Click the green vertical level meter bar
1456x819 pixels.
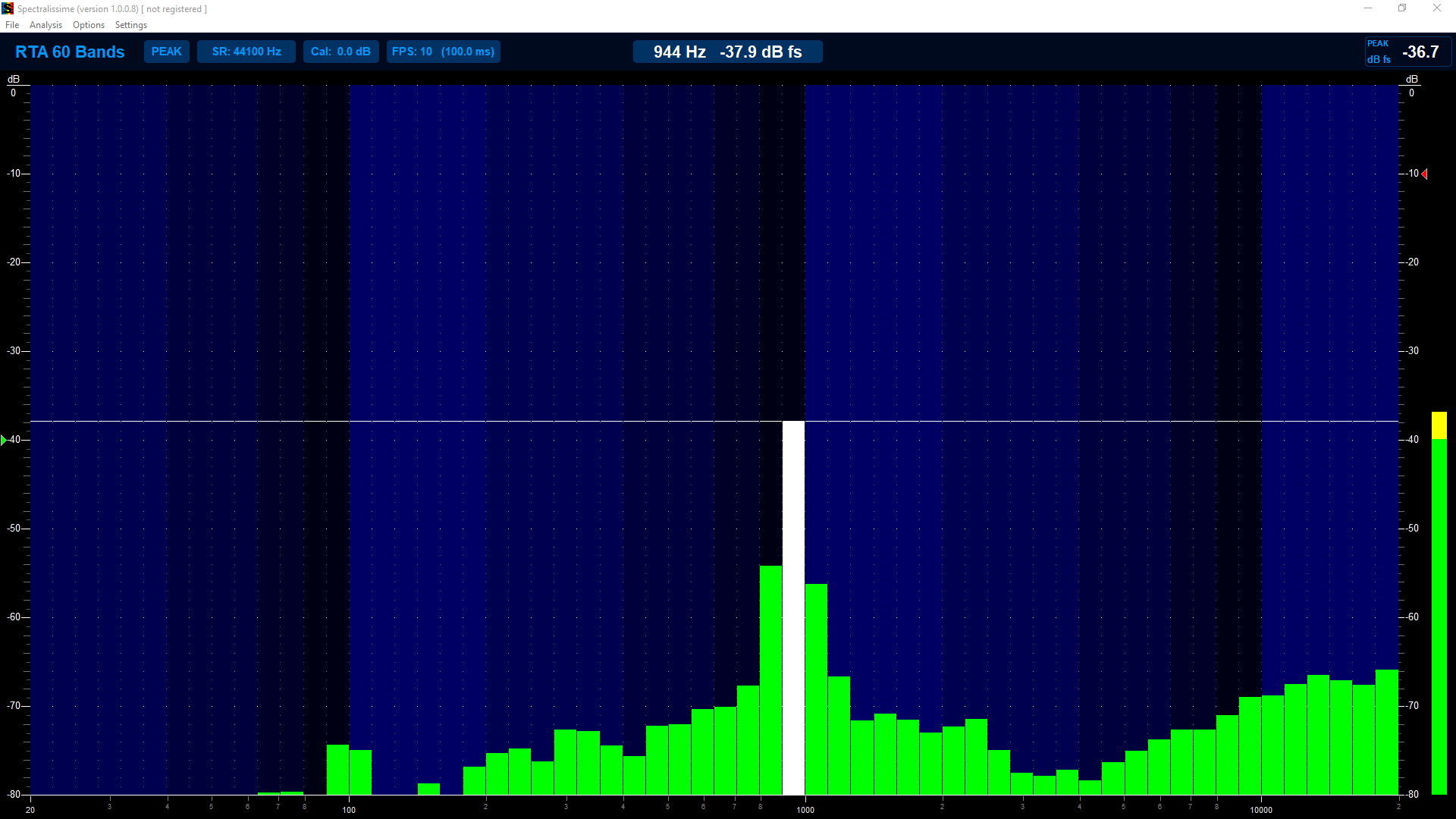pyautogui.click(x=1439, y=614)
